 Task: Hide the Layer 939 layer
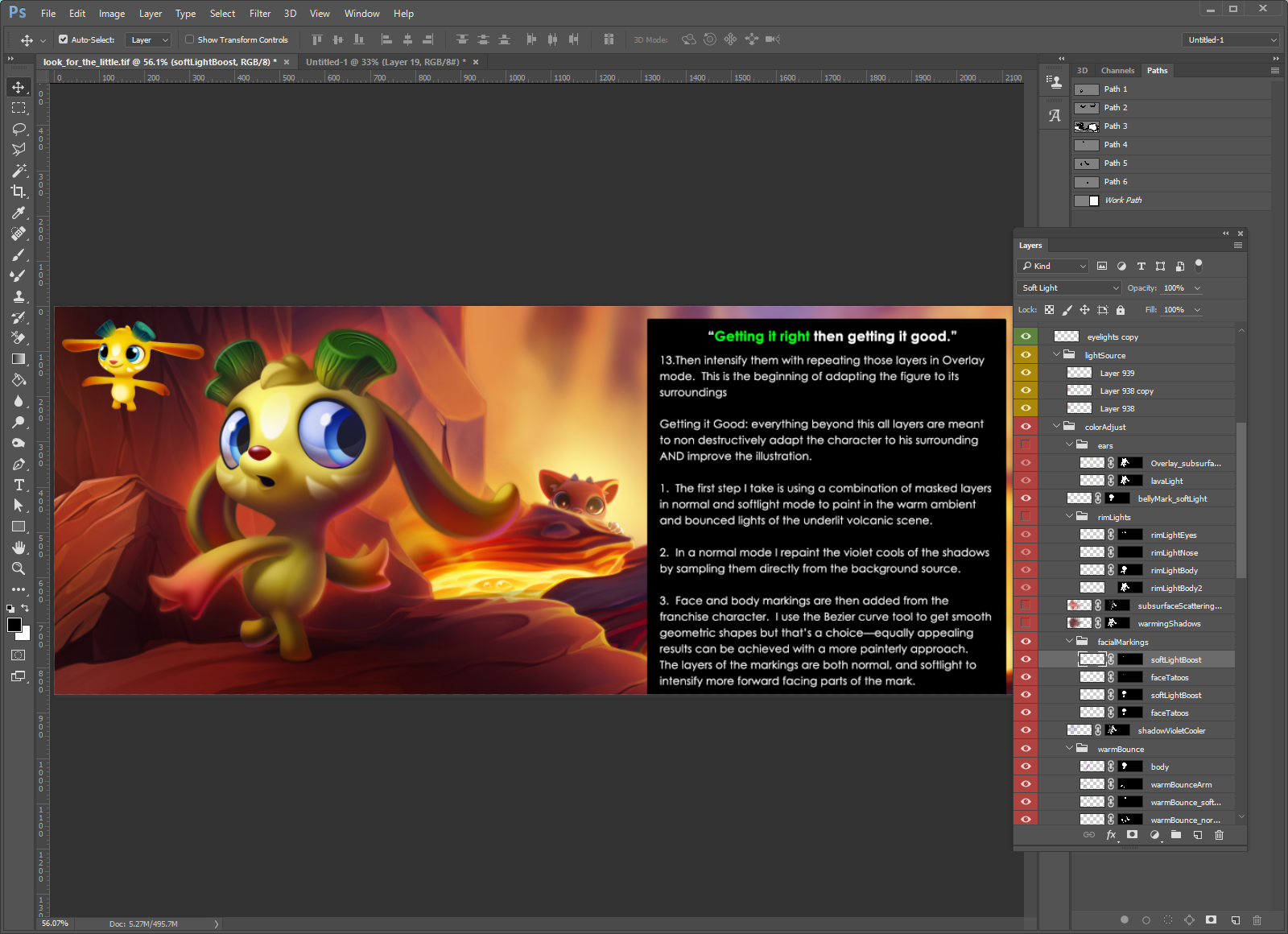click(x=1026, y=373)
